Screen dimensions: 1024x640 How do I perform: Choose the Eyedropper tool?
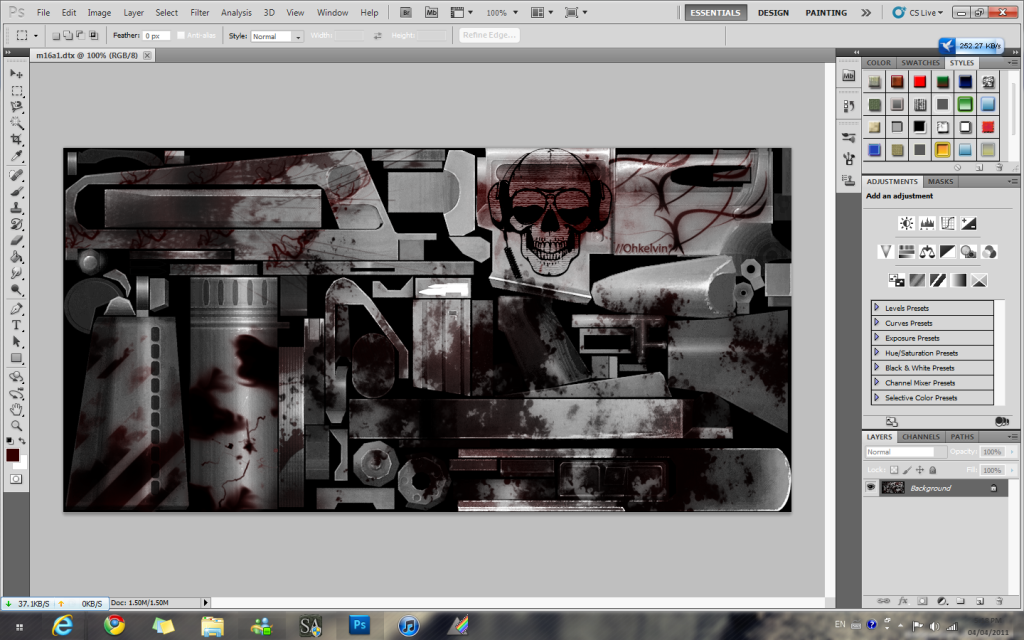[17, 156]
